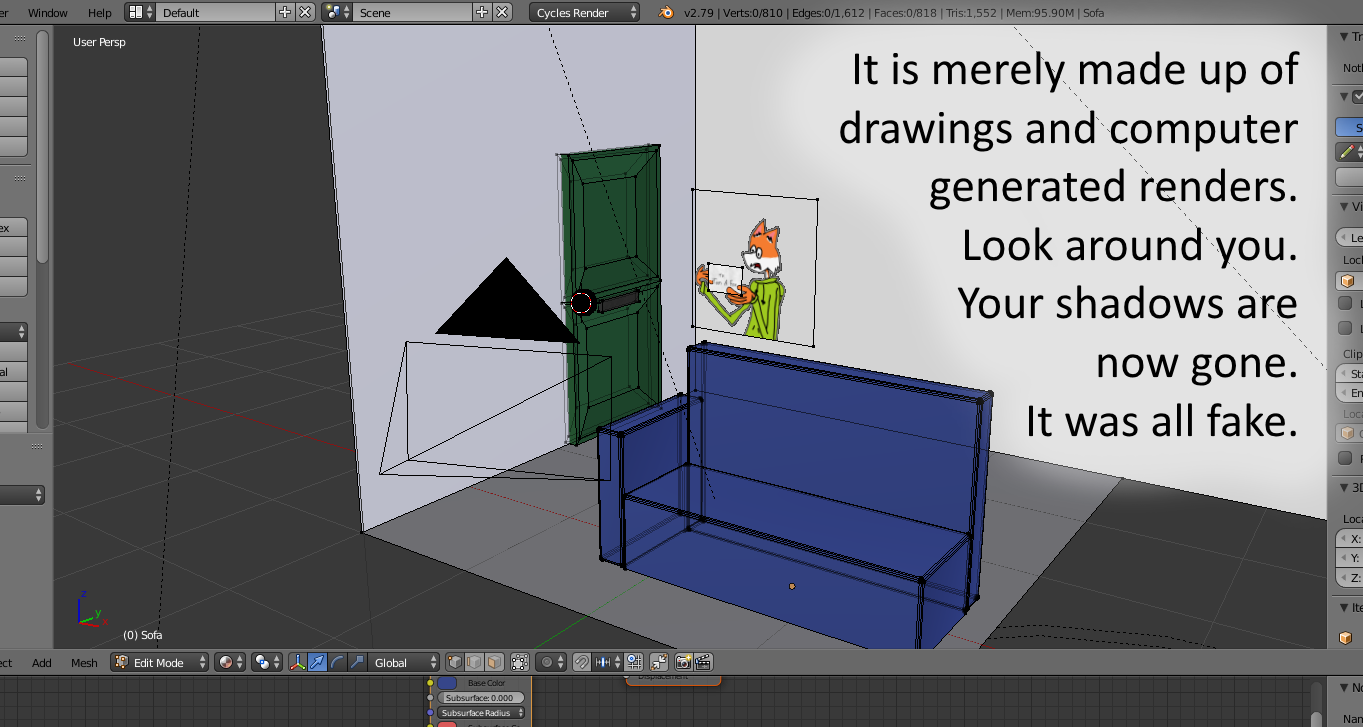Click the manipulator axes toggle icon
The image size is (1363, 727).
298,662
